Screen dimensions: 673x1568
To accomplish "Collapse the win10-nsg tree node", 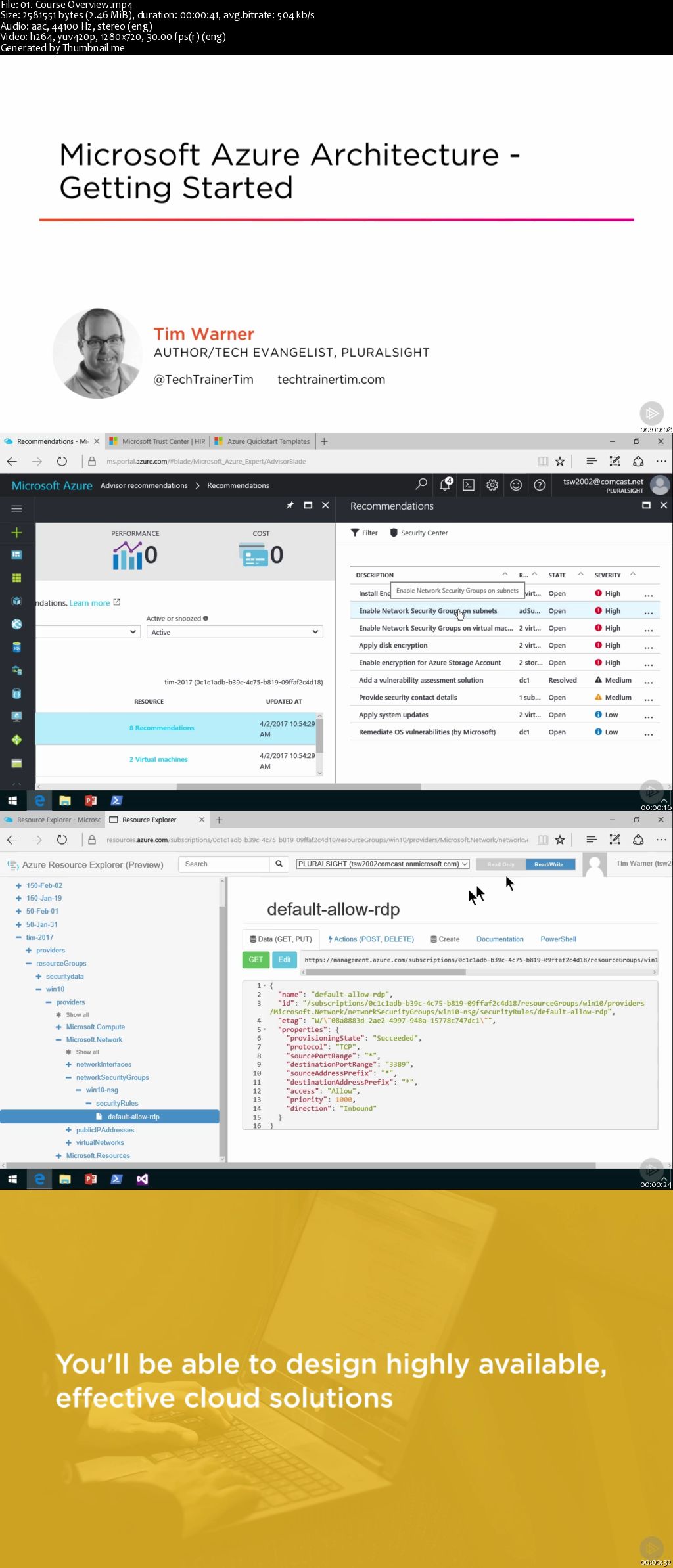I will point(79,1090).
